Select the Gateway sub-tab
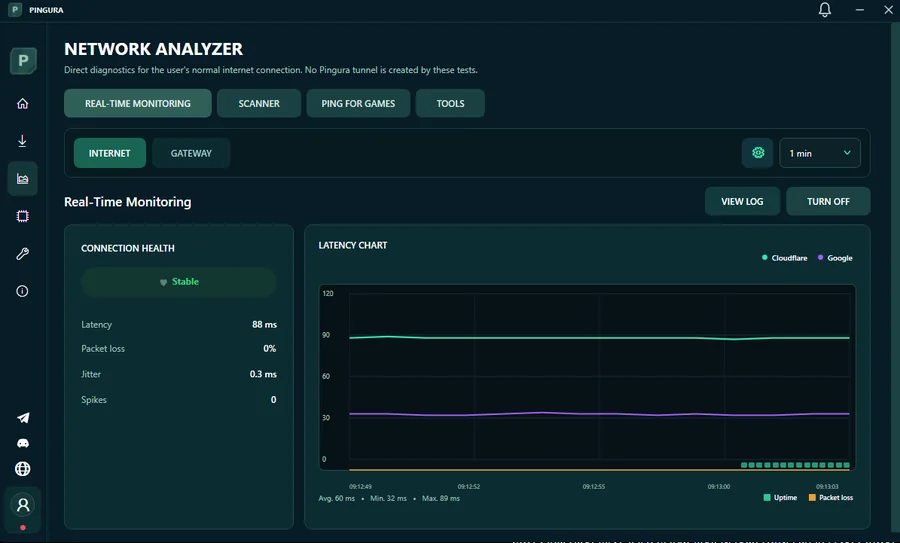The width and height of the screenshot is (900, 543). (191, 153)
